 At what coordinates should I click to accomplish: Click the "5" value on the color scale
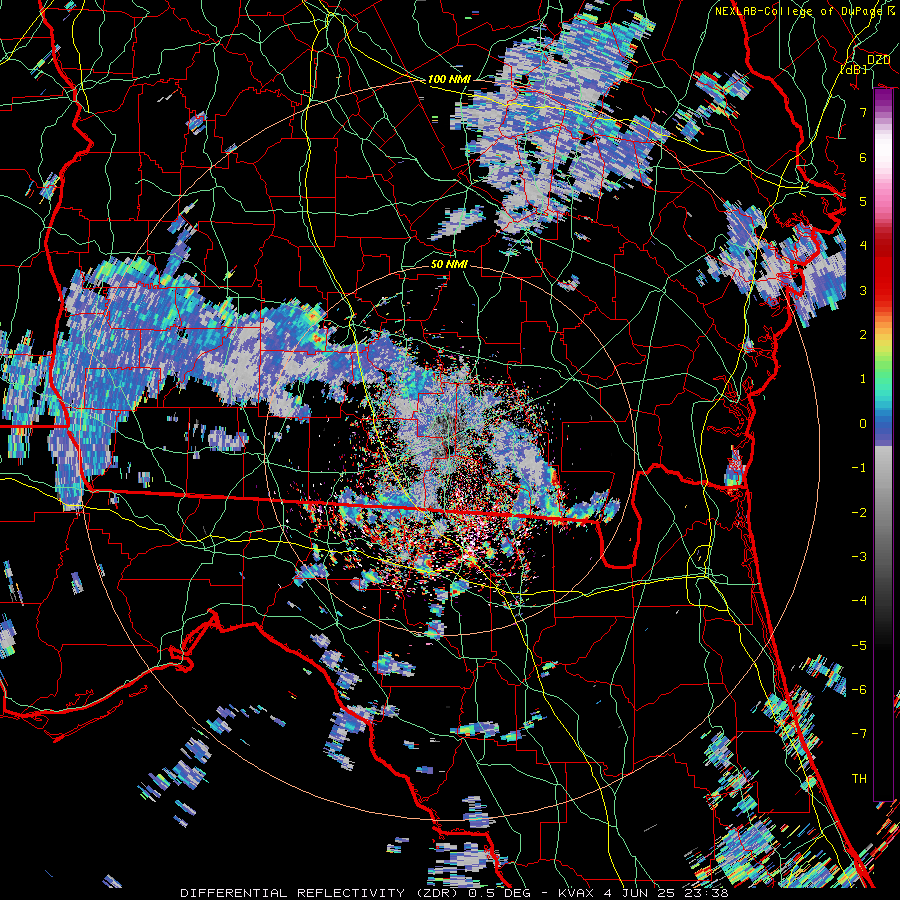pyautogui.click(x=862, y=201)
